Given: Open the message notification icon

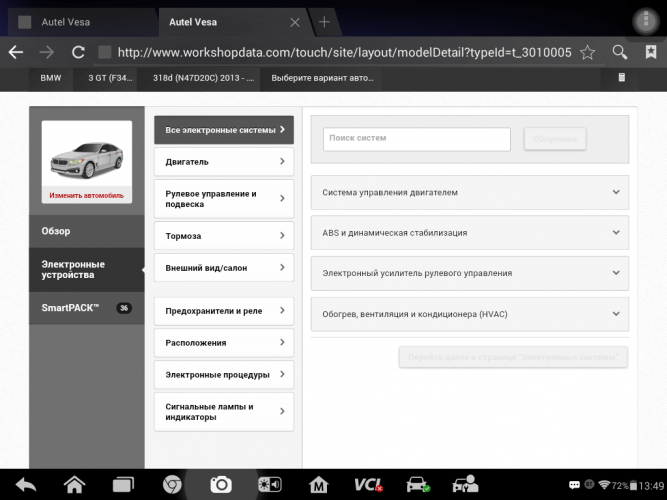Looking at the screenshot, I should 574,485.
